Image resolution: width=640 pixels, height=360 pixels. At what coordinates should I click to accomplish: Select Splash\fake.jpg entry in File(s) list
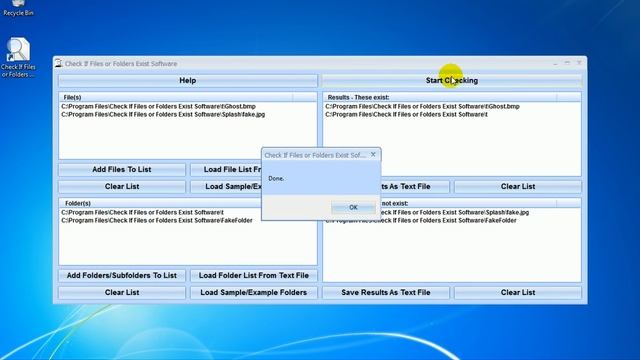163,115
